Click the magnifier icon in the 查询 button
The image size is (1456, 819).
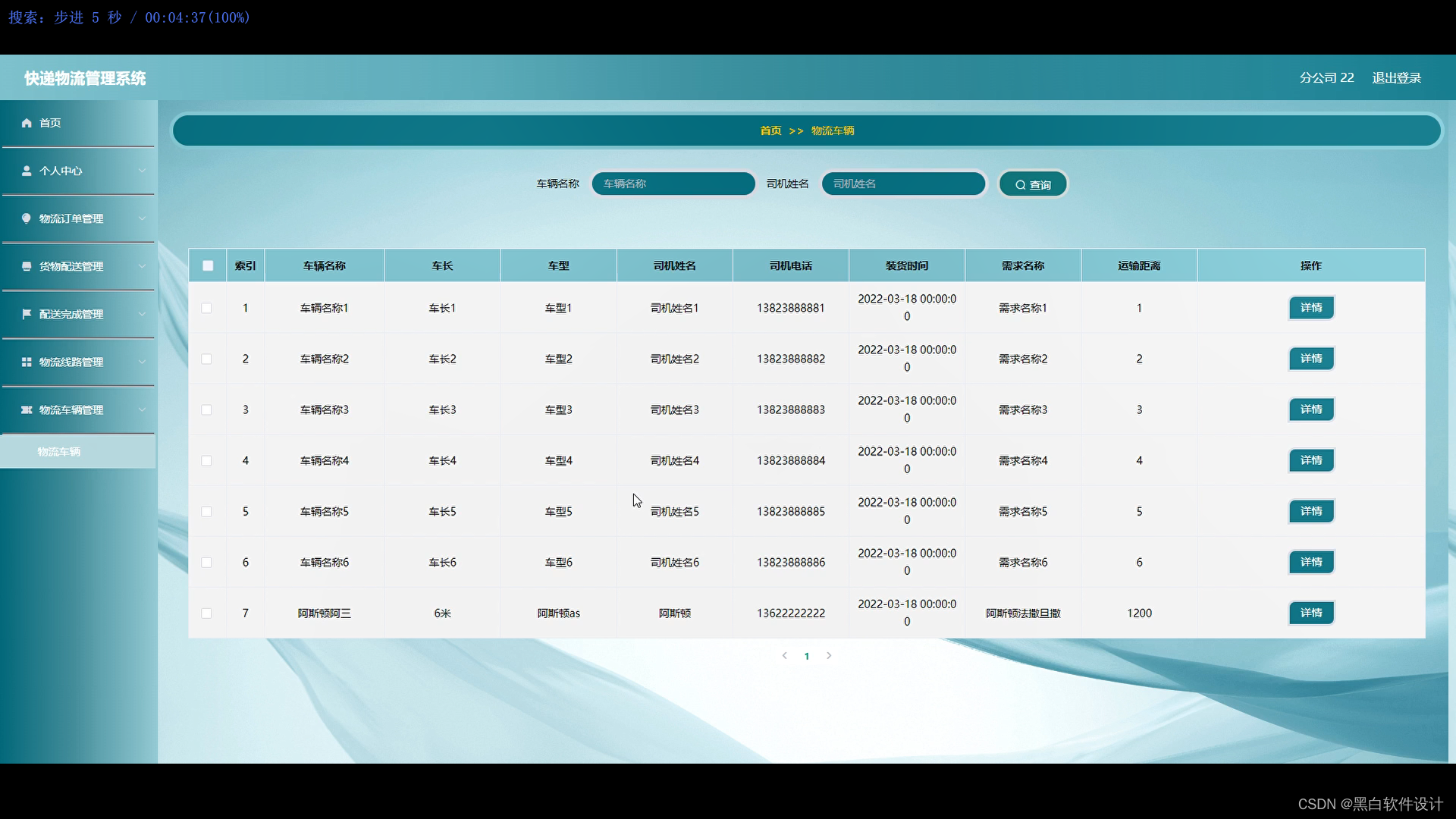pos(1020,185)
